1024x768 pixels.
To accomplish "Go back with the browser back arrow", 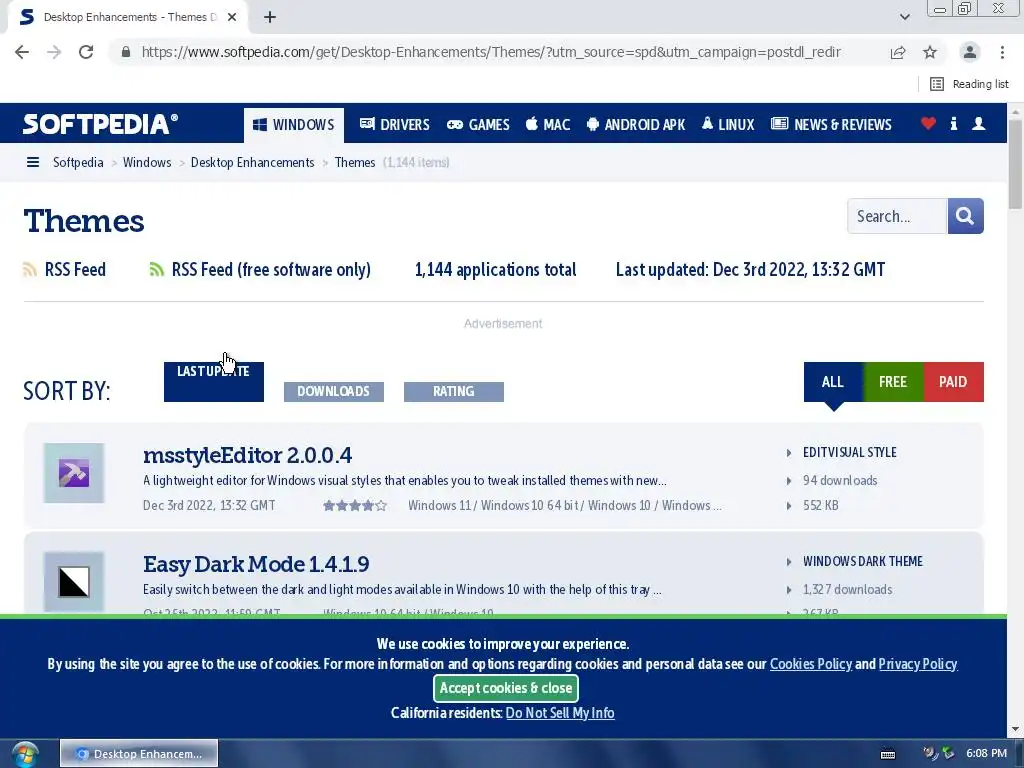I will [x=22, y=52].
